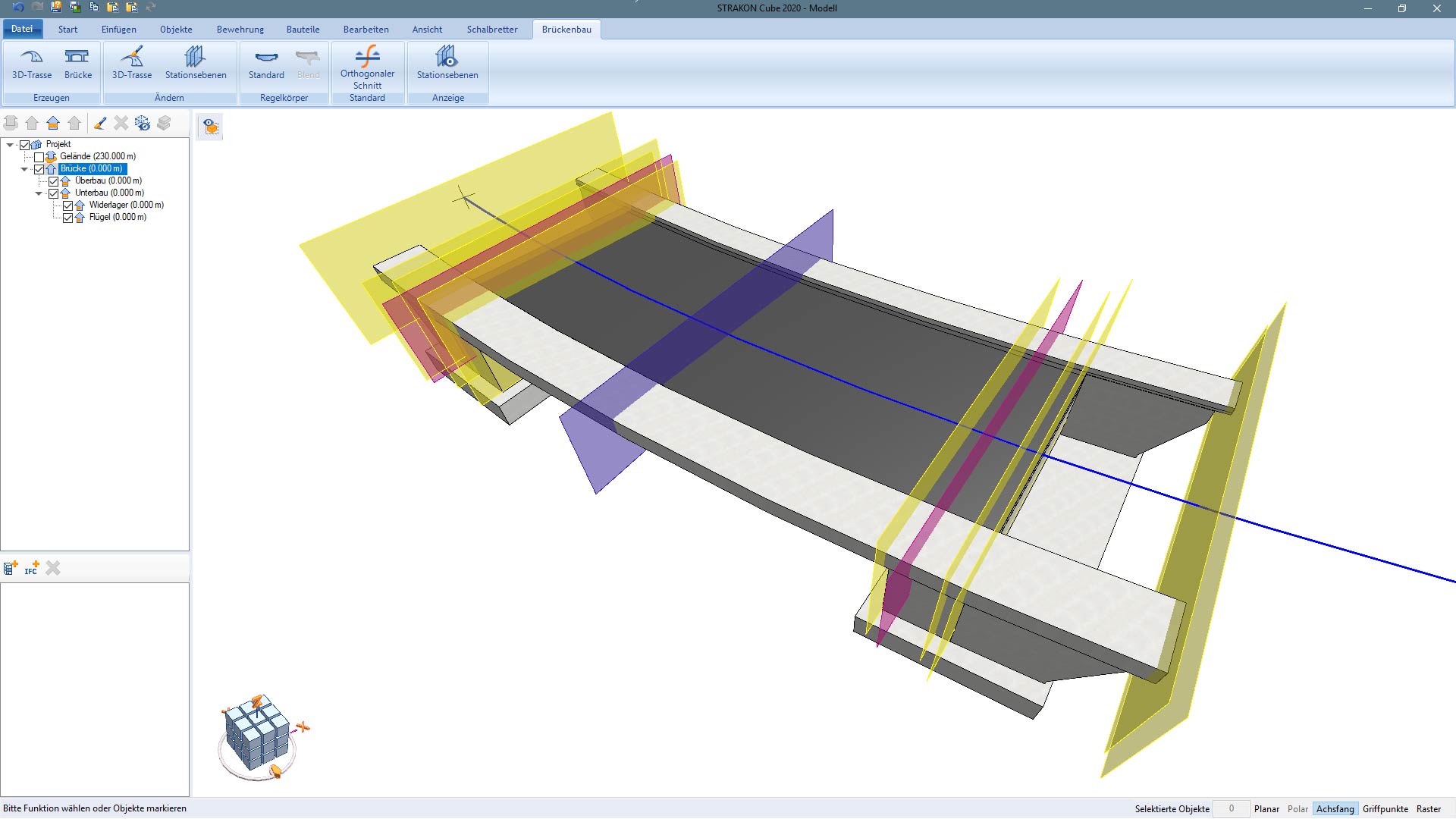Click the grey X delete icon above project tree
The image size is (1456, 819).
tap(121, 123)
